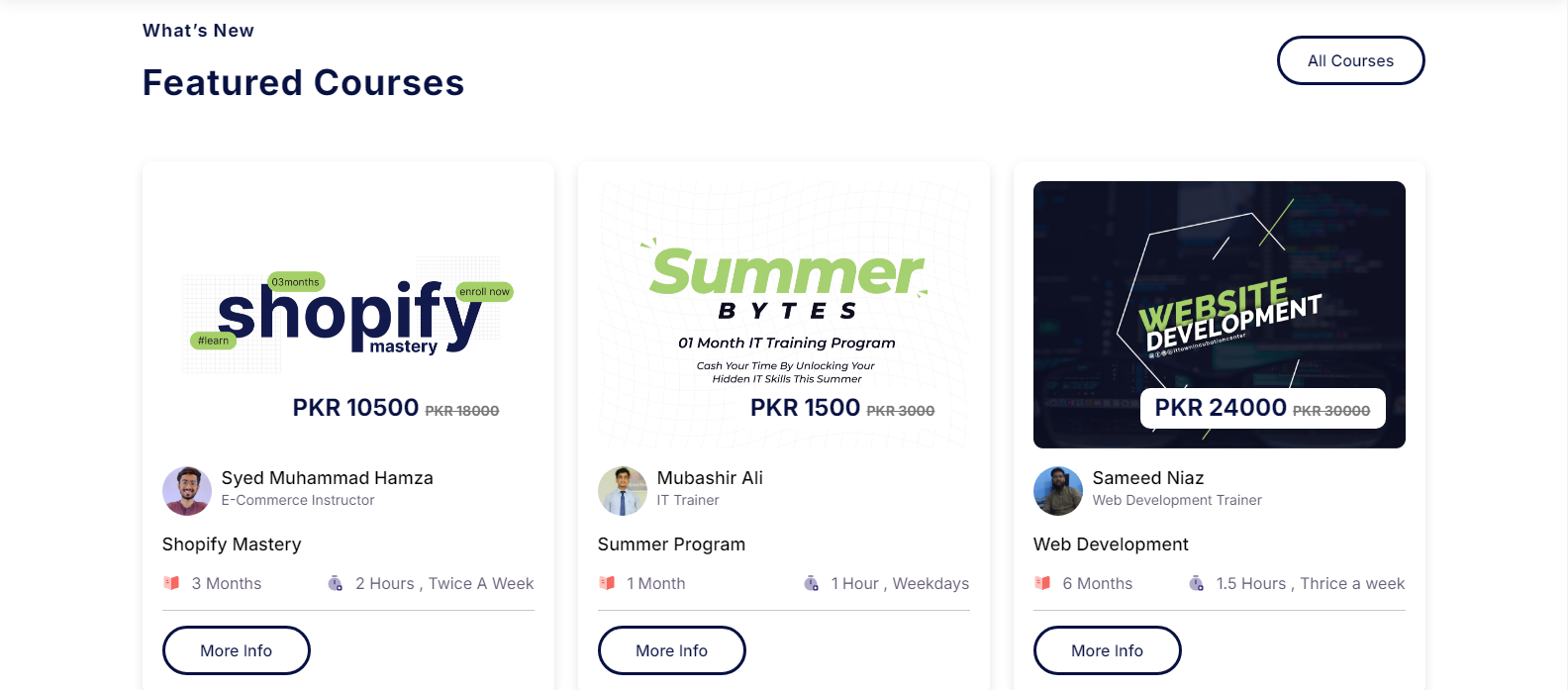Click the timer icon beside 1.5 Hours, Thrice a week
Screen dimensions: 1568x690
click(x=1196, y=583)
